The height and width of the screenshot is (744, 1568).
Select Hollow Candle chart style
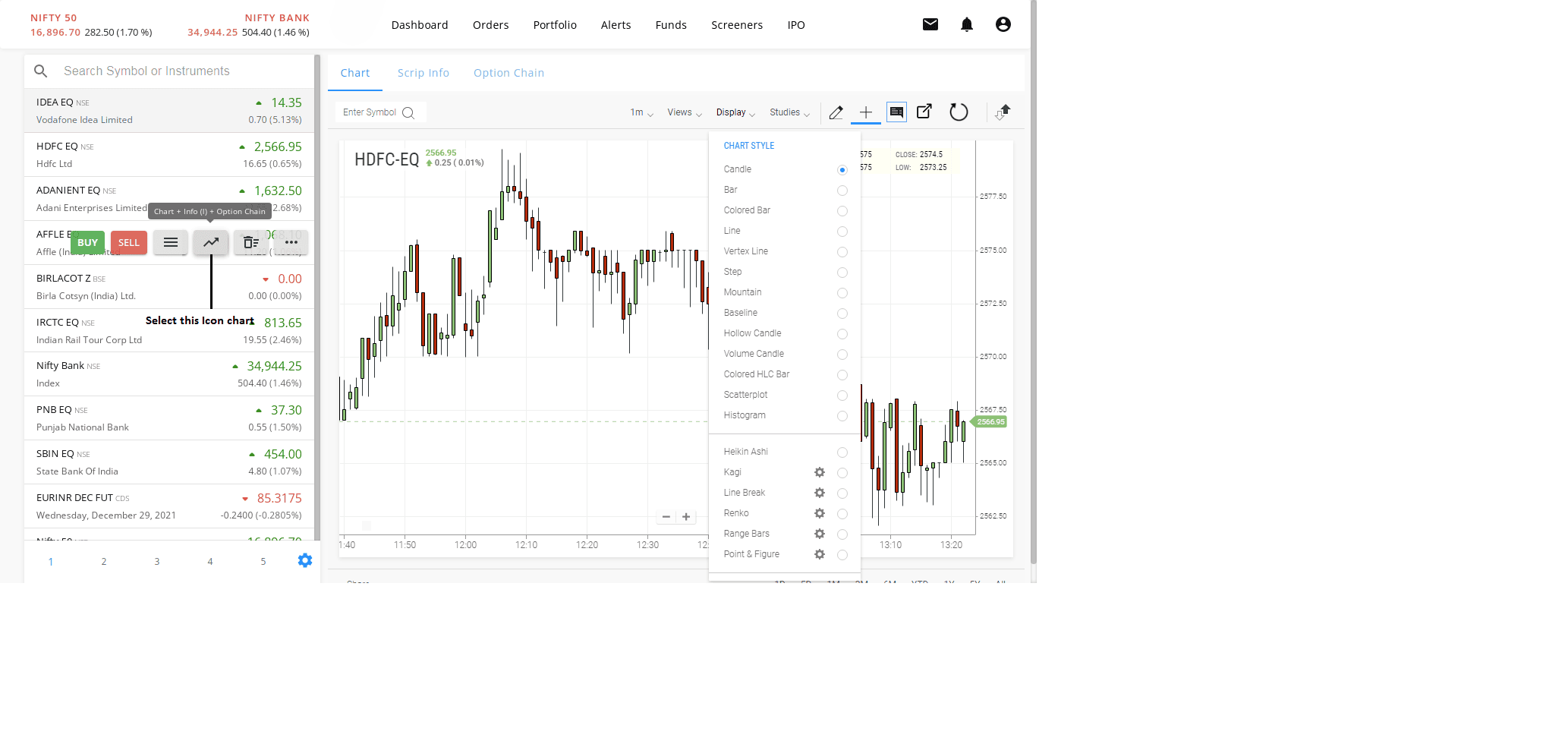[842, 334]
